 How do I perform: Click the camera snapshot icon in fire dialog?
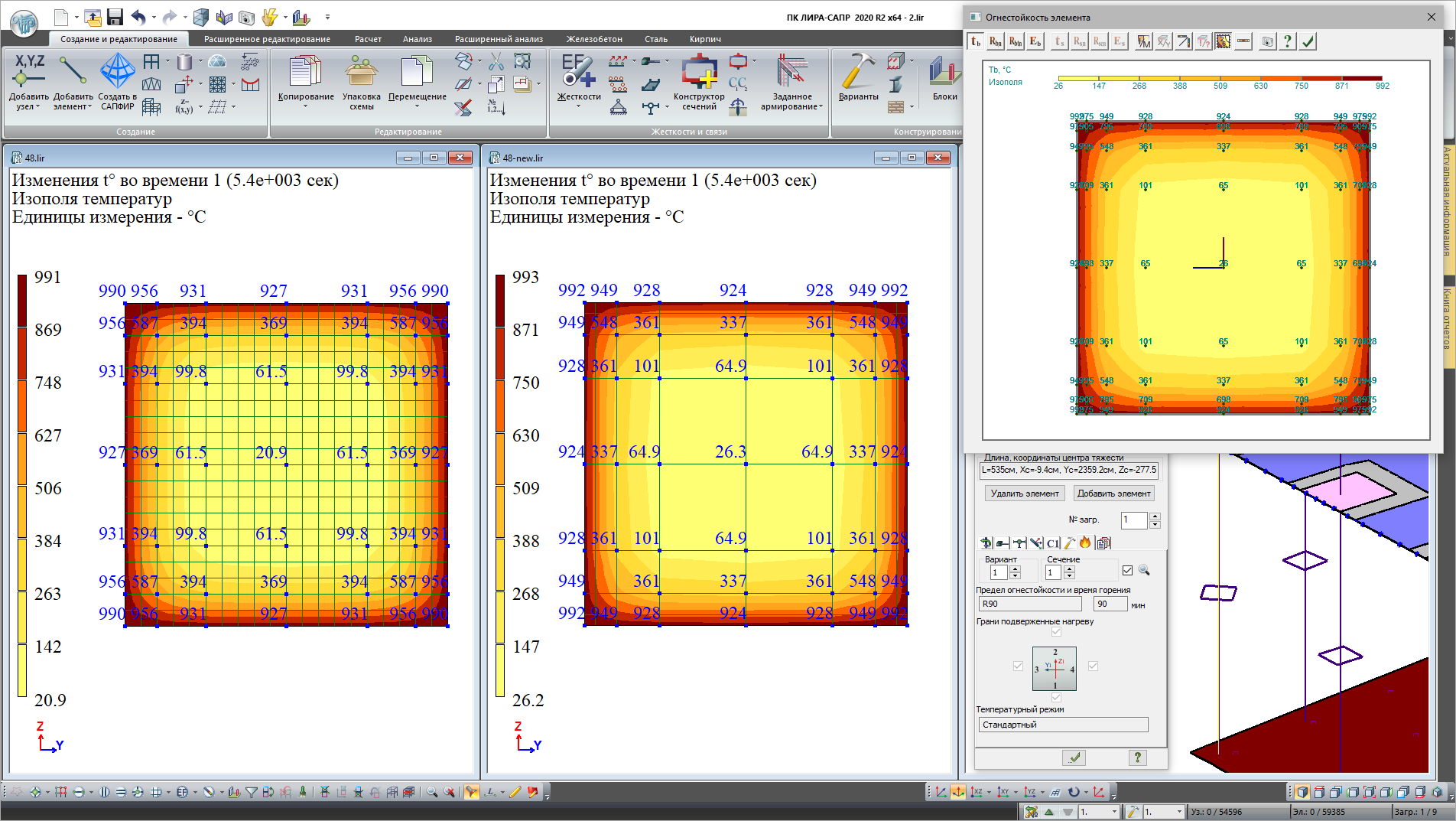[1267, 42]
